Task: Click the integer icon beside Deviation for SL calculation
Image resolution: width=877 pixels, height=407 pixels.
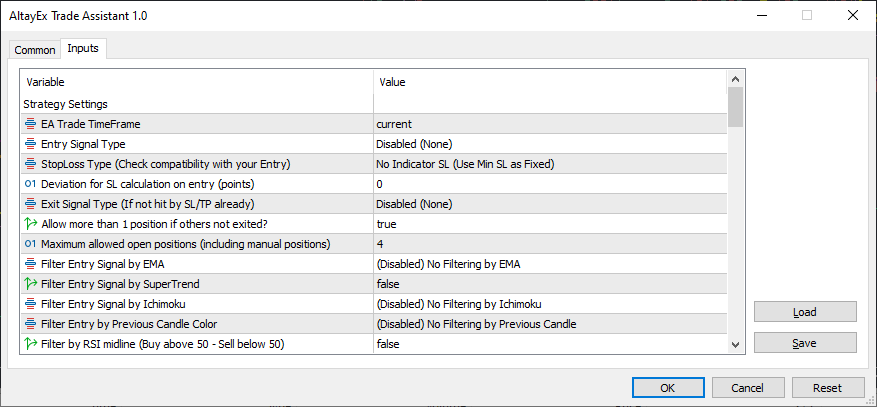Action: pos(31,184)
